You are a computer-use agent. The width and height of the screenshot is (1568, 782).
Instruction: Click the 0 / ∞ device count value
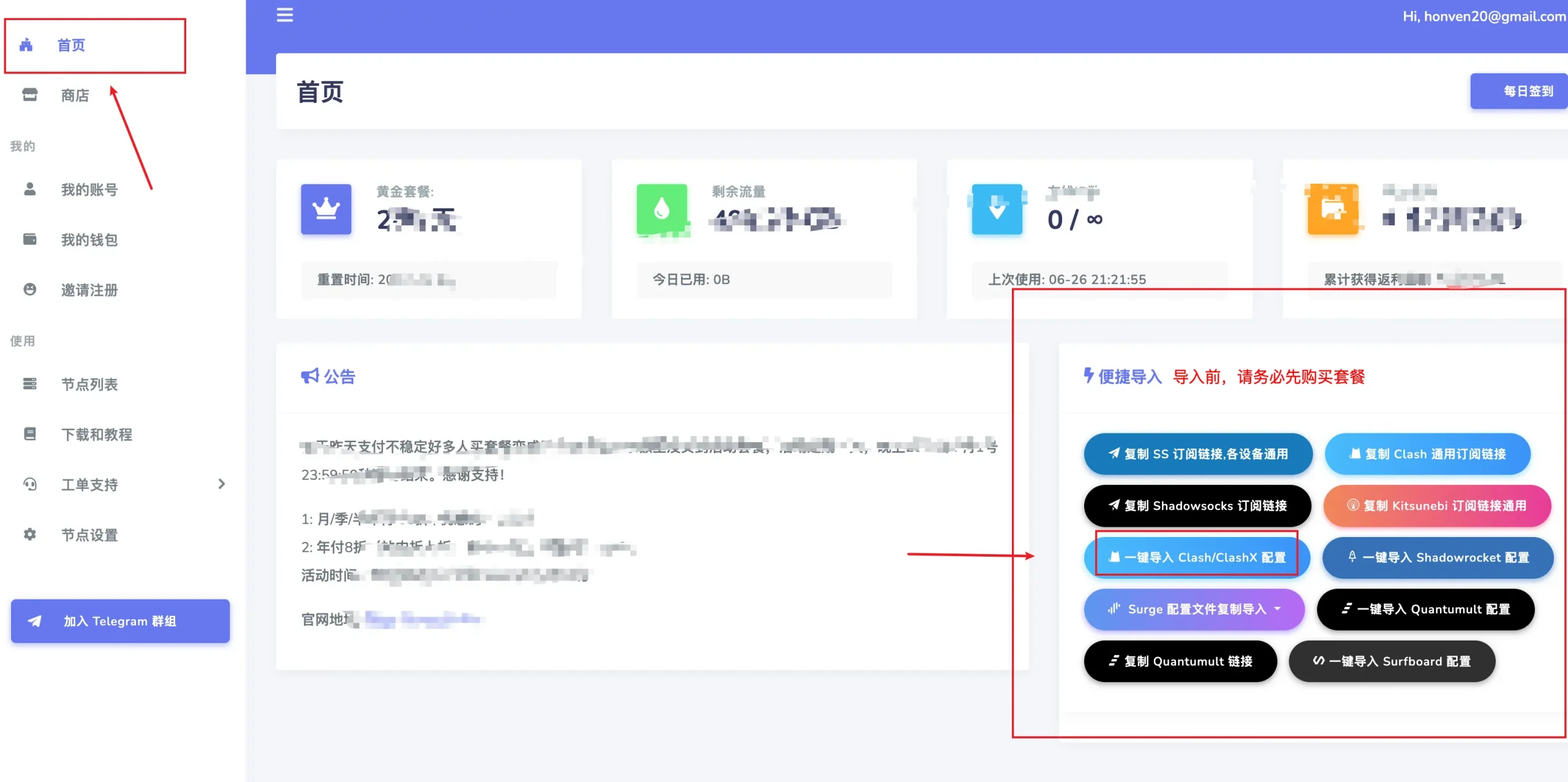tap(1074, 219)
